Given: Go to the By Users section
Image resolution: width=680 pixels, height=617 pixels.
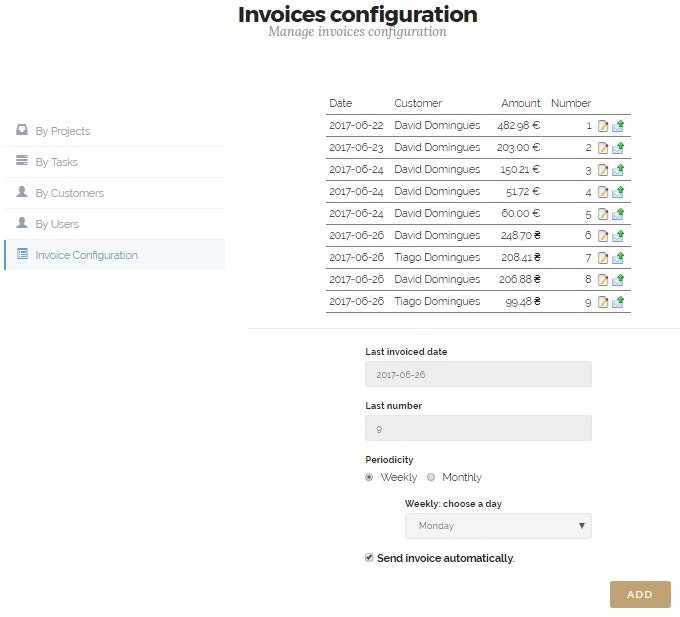Looking at the screenshot, I should [x=114, y=224].
